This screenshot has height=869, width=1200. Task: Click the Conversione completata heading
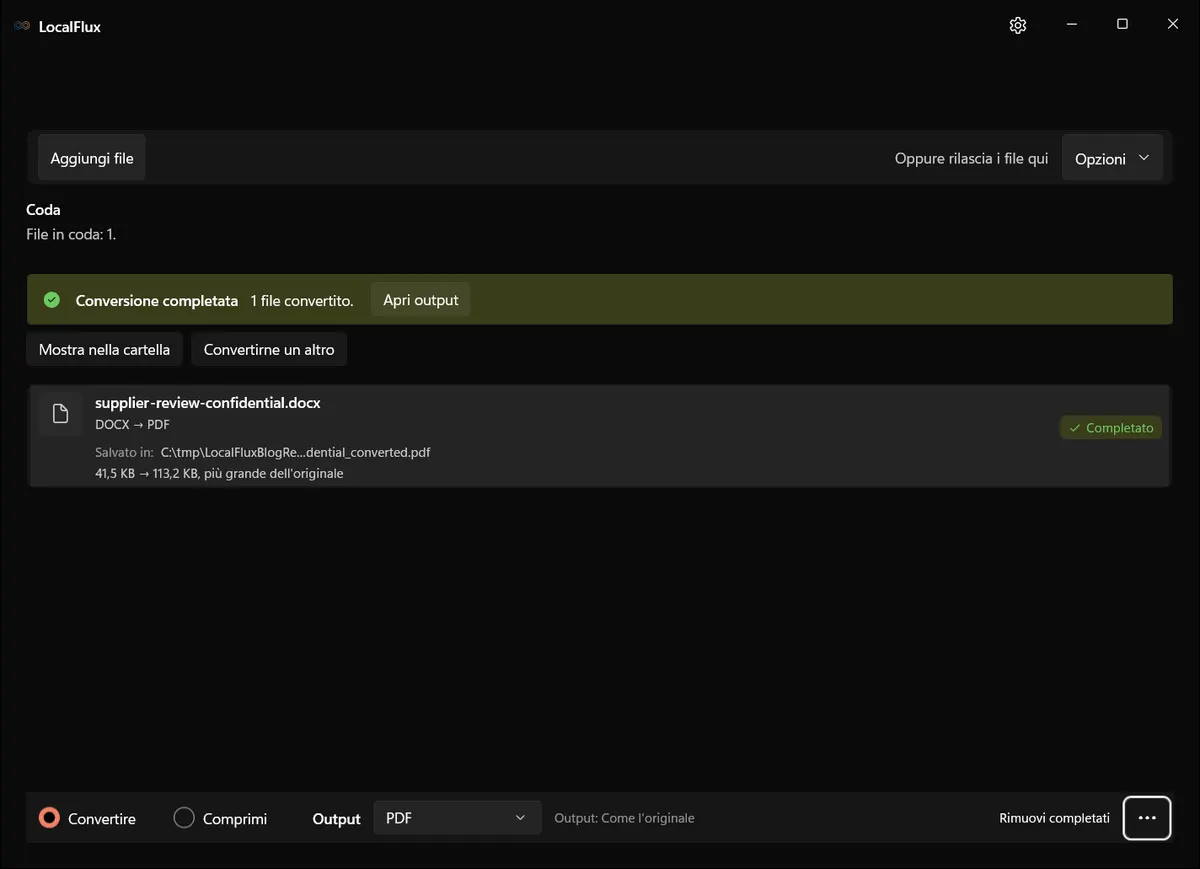click(x=157, y=300)
